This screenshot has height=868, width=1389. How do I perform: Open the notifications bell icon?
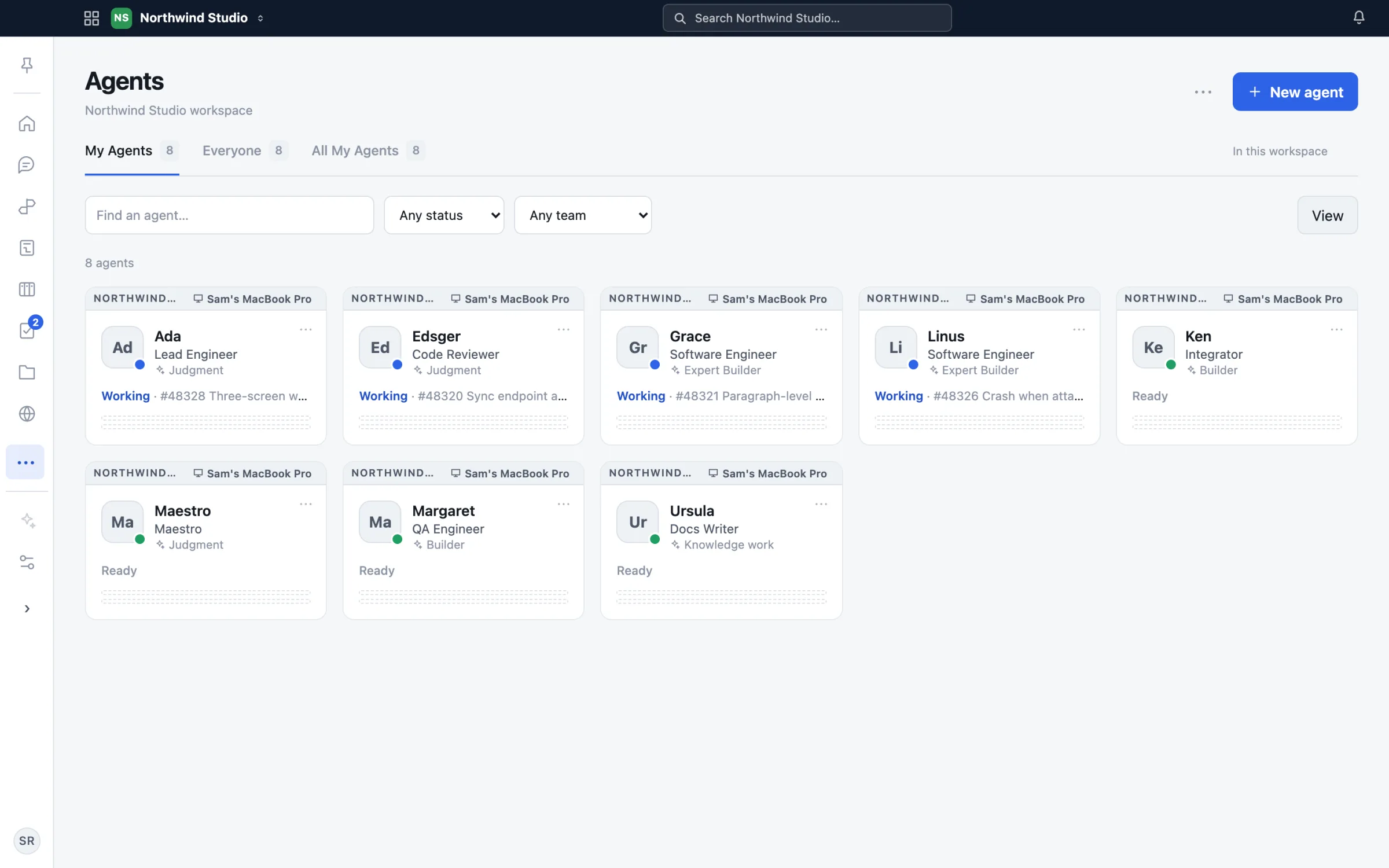pos(1358,18)
